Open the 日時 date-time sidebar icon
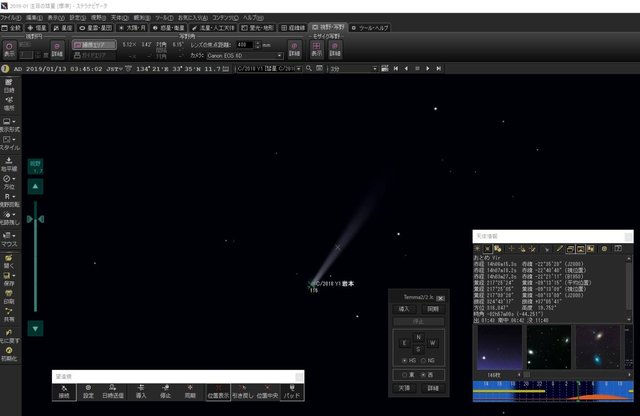Image resolution: width=640 pixels, height=416 pixels. click(9, 86)
